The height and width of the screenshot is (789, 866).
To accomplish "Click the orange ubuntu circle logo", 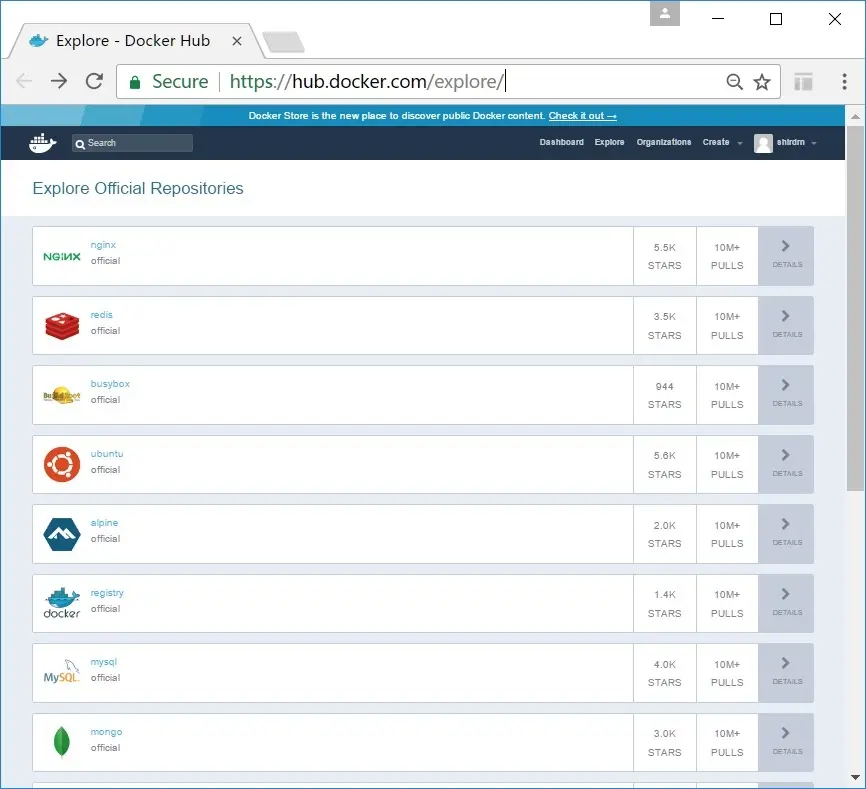I will tap(62, 464).
